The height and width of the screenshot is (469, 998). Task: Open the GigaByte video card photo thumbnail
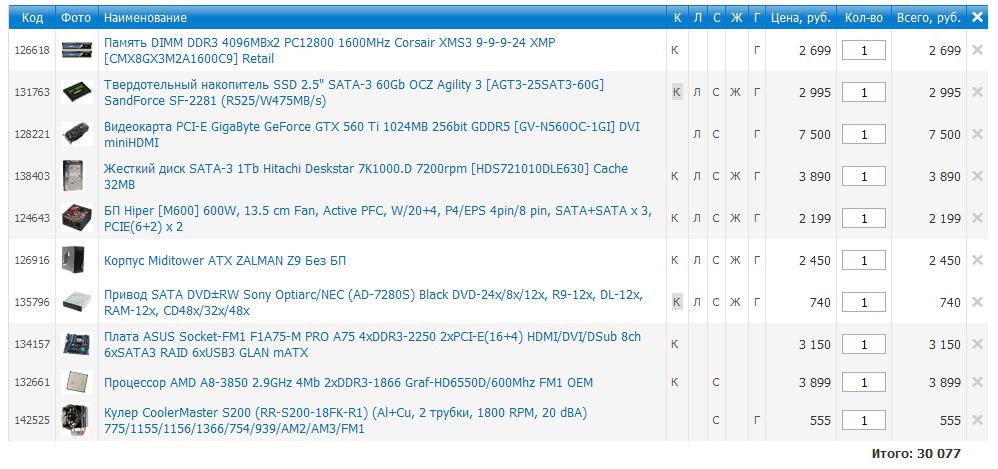[76, 134]
